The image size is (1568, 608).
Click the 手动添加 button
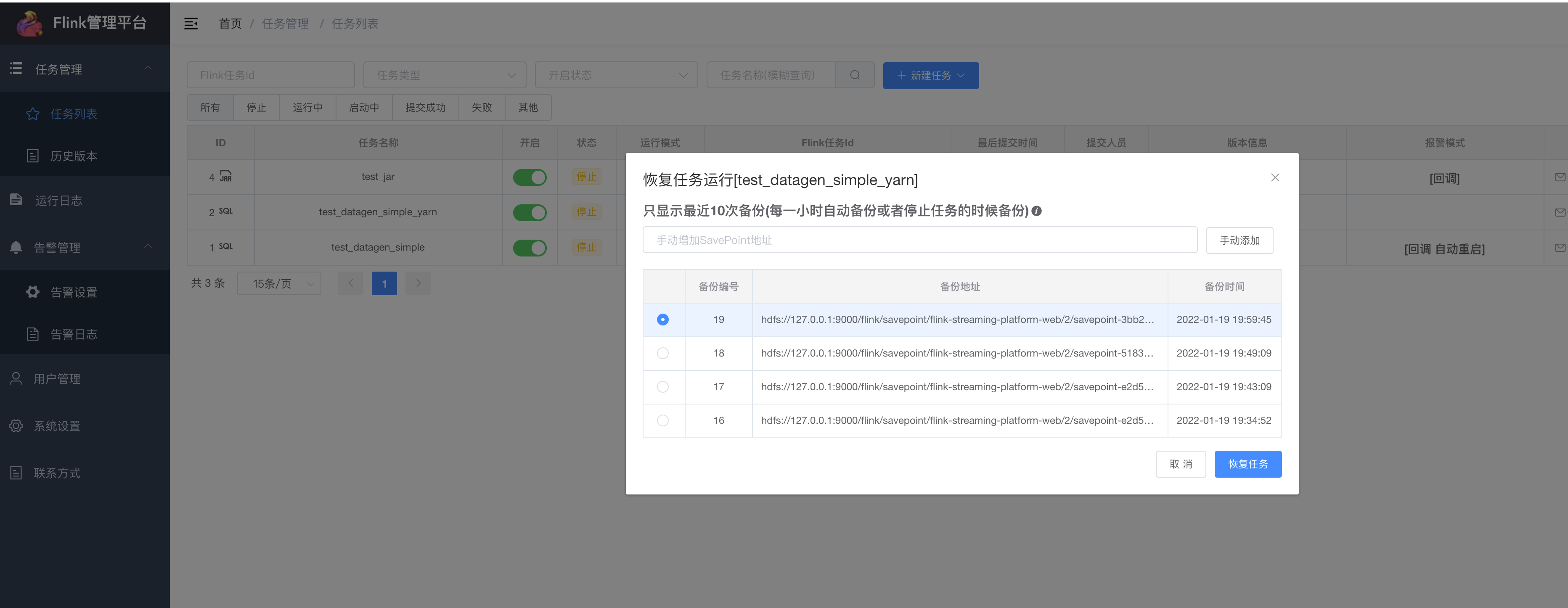(x=1240, y=241)
